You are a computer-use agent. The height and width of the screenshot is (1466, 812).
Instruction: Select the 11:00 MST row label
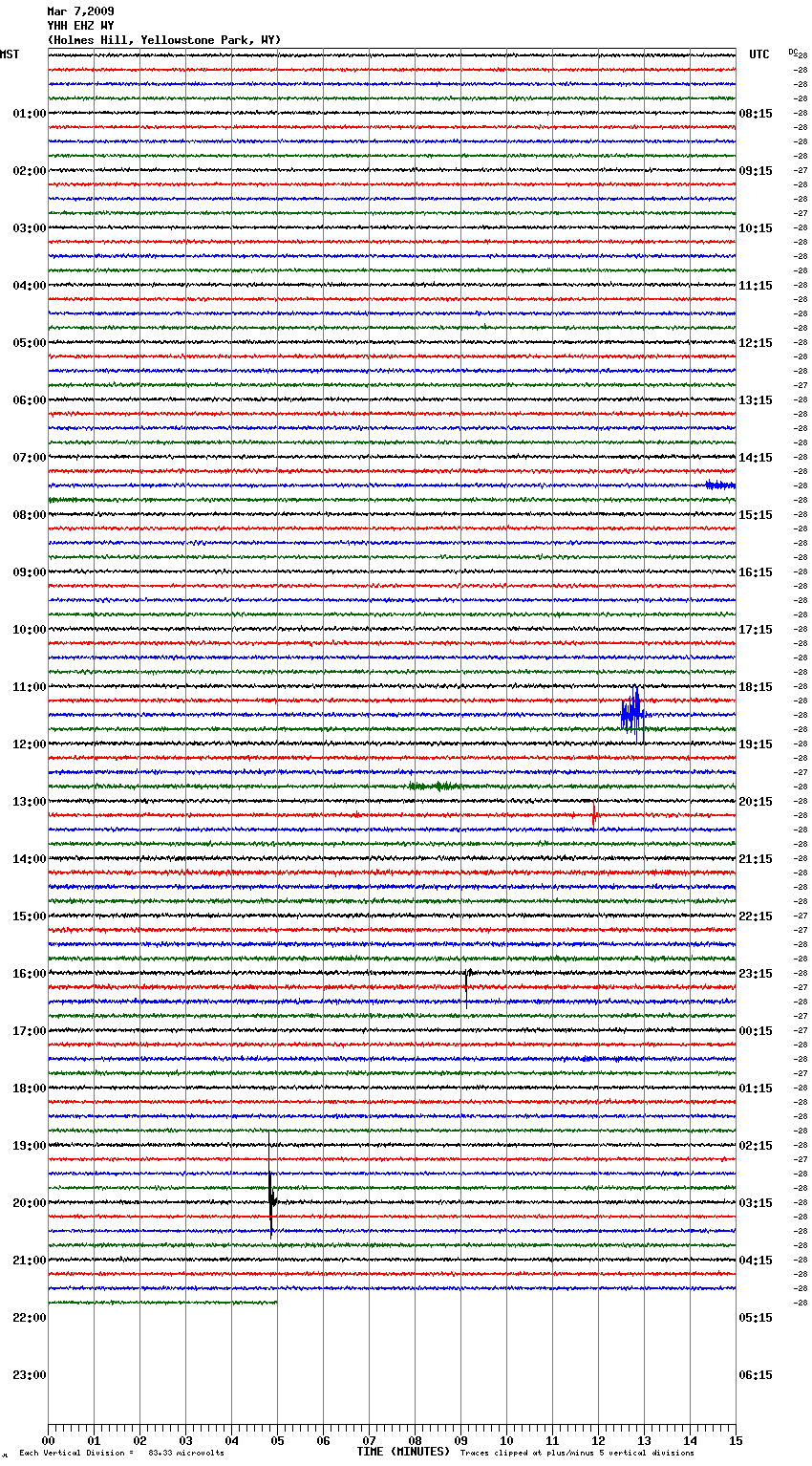coord(30,687)
